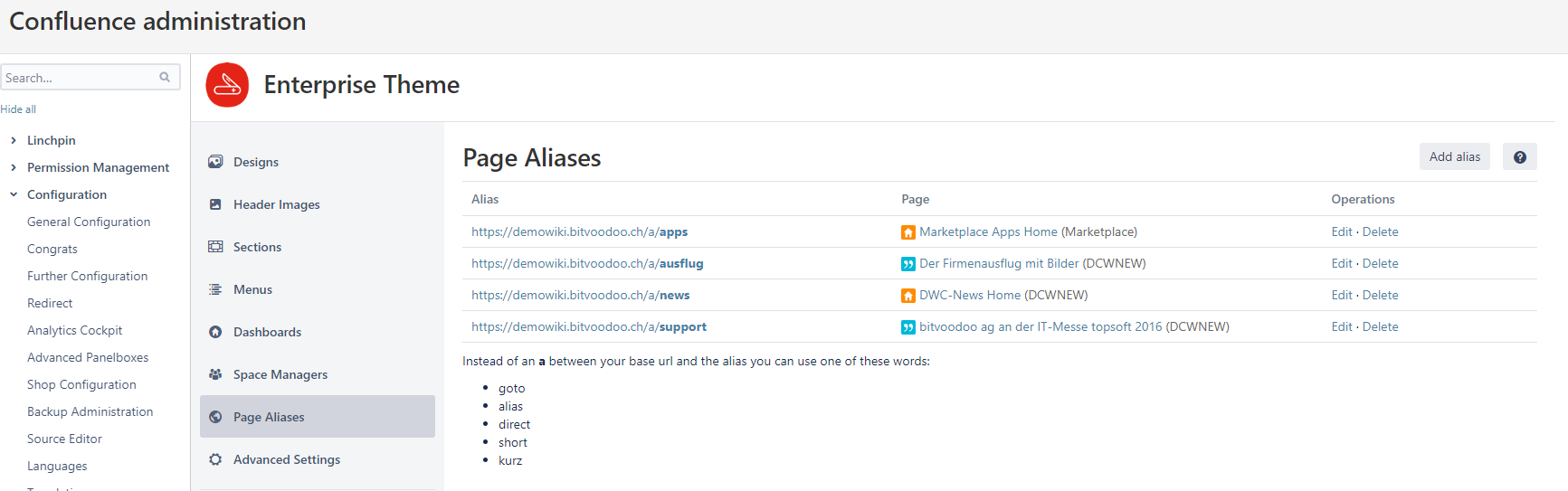Open the Marketplace Apps Home page link
Image resolution: width=1568 pixels, height=491 pixels.
[x=988, y=231]
